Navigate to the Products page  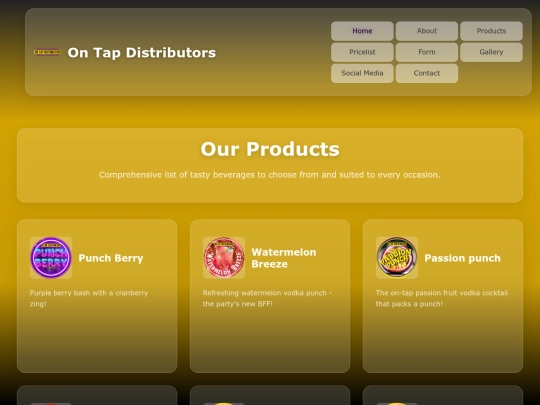pyautogui.click(x=491, y=31)
